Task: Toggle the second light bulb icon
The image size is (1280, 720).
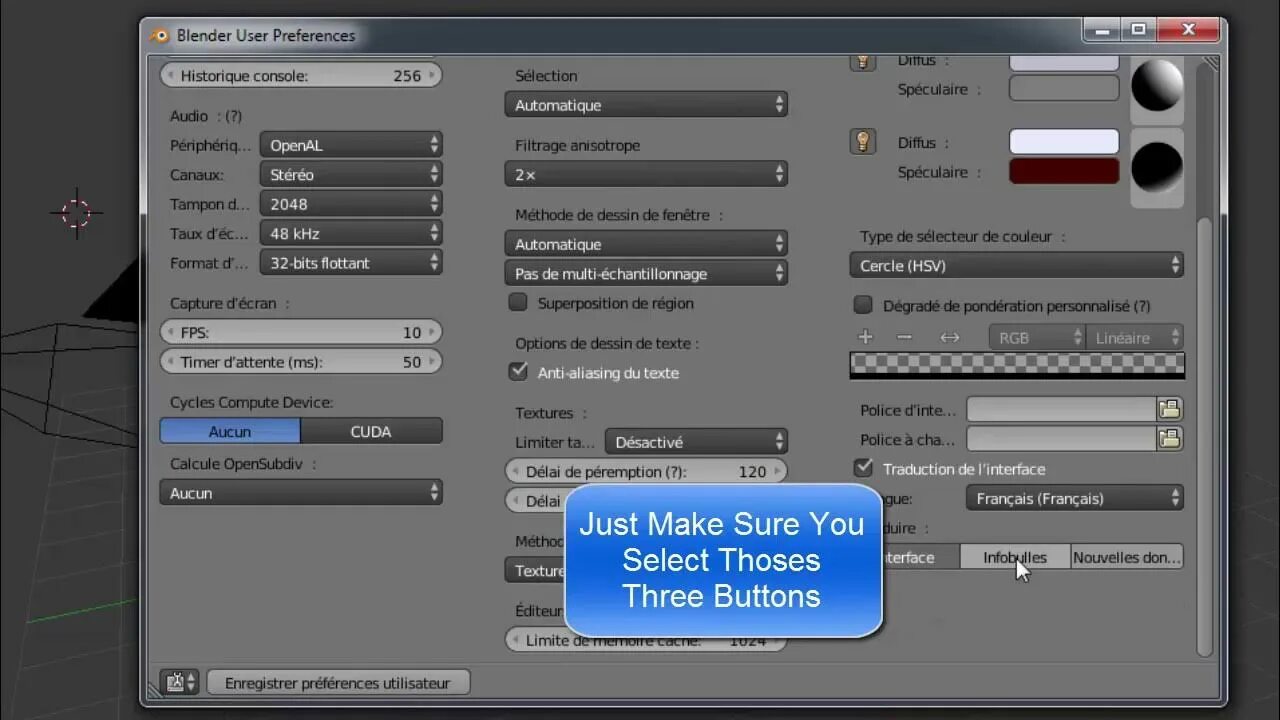Action: point(863,141)
